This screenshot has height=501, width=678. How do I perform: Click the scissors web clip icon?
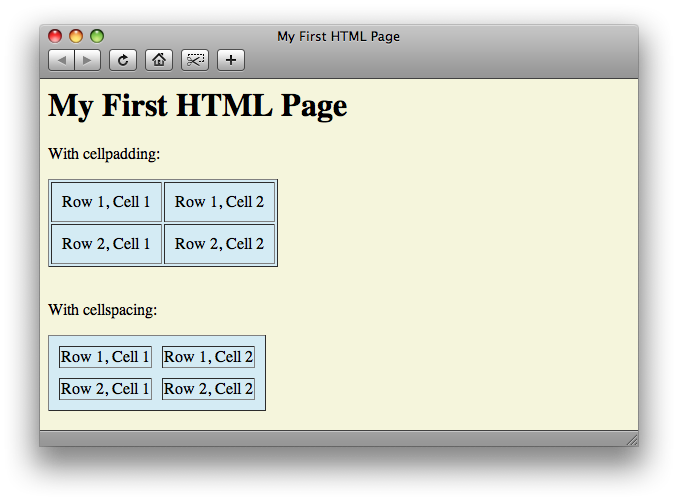(195, 60)
